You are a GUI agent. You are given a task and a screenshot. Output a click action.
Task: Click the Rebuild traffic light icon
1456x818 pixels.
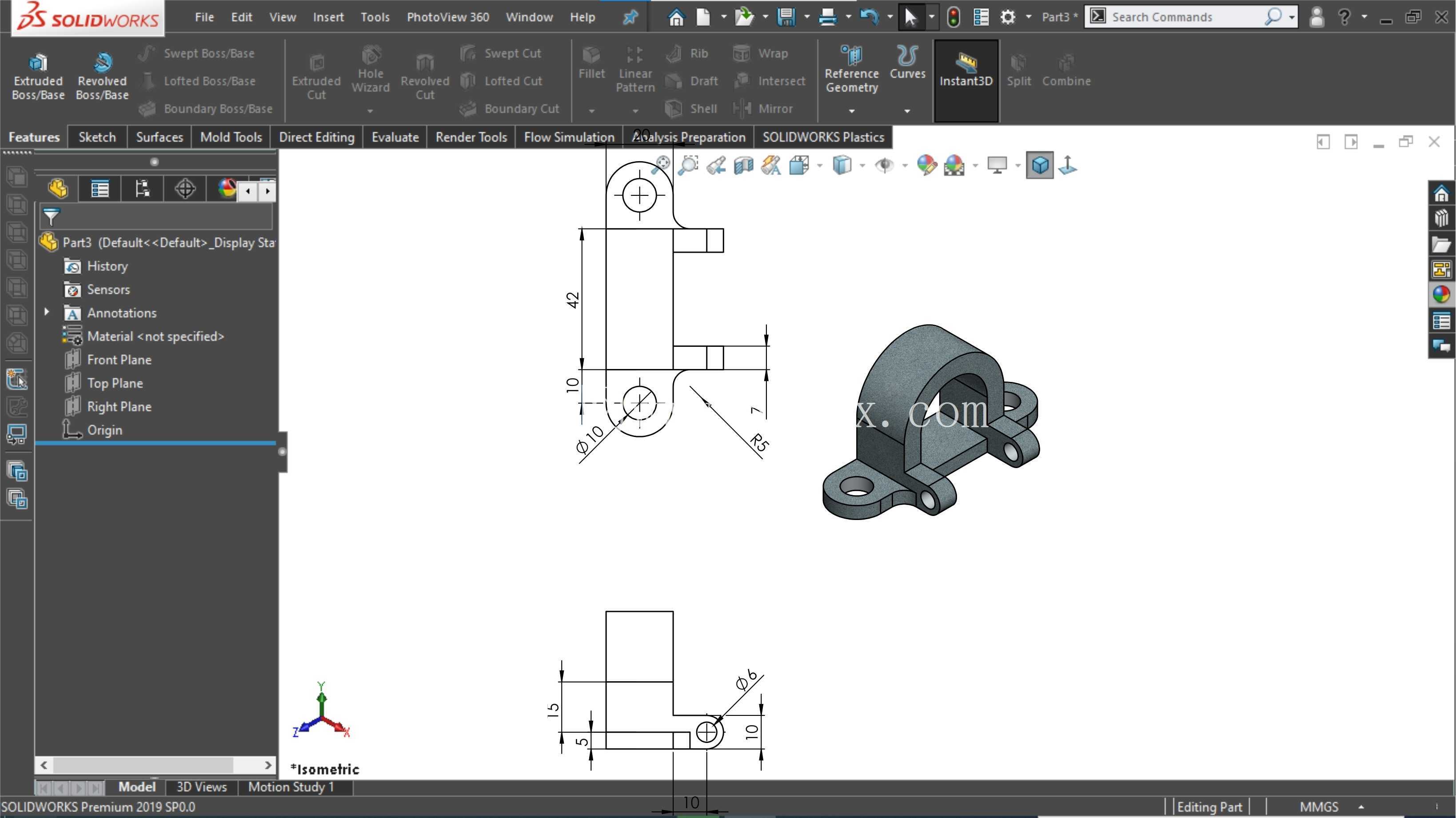pos(953,17)
